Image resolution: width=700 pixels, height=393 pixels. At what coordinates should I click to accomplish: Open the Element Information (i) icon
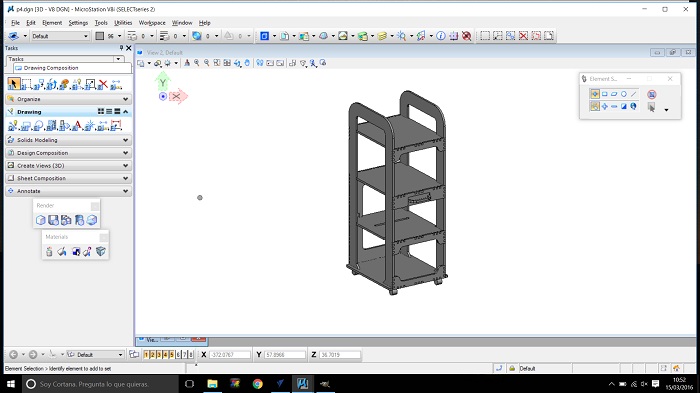tap(441, 36)
